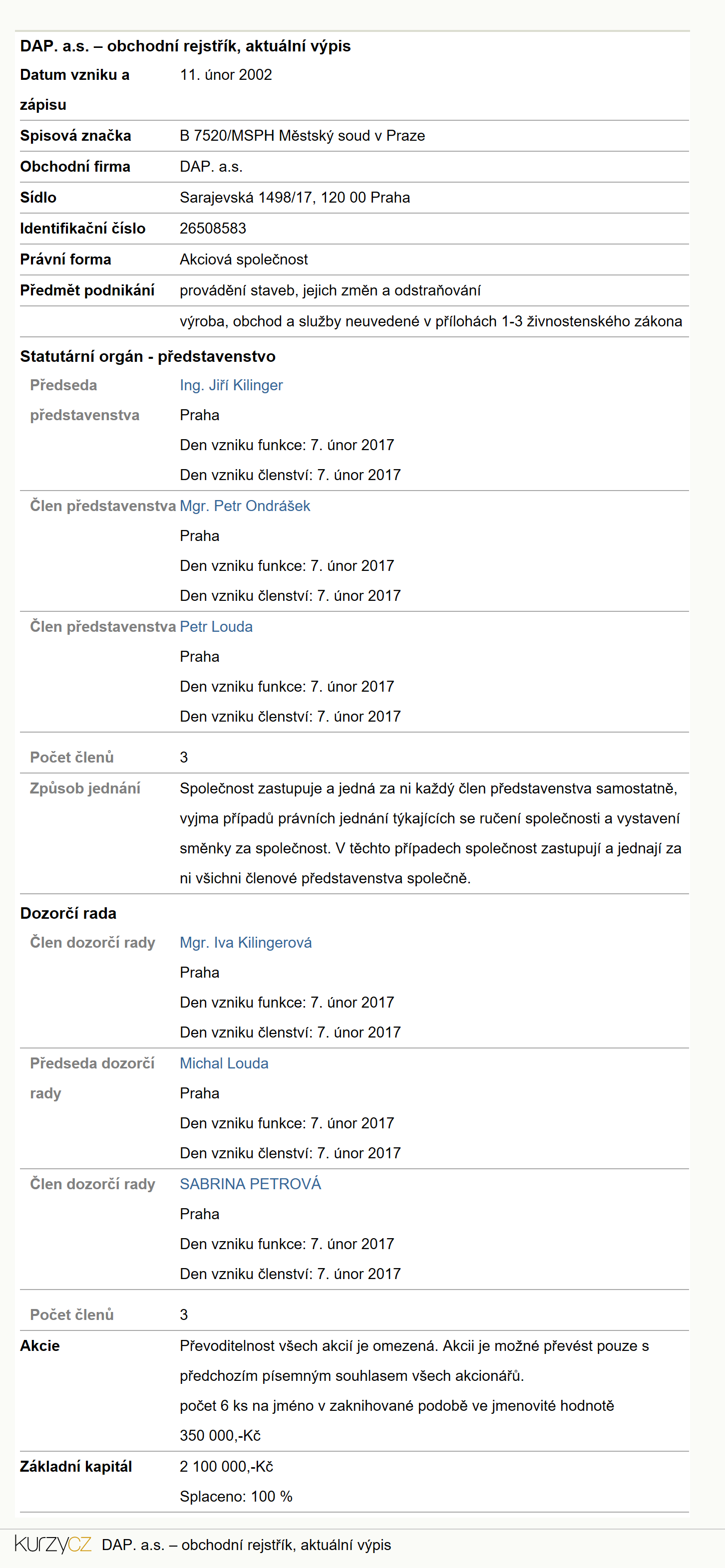Click the Předmět podnikání provádění staveb text

point(330,290)
